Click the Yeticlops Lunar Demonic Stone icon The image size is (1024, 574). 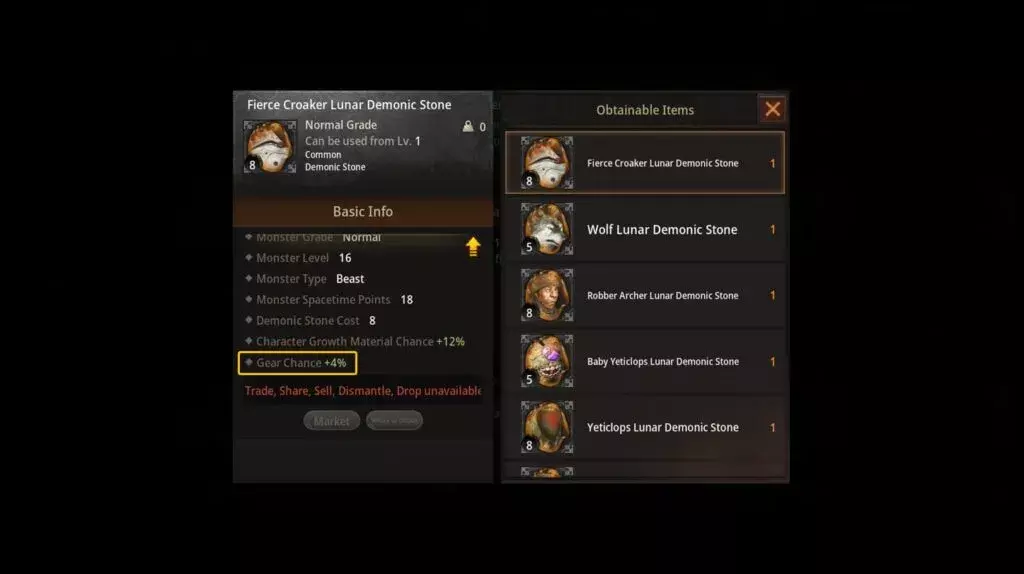(547, 427)
